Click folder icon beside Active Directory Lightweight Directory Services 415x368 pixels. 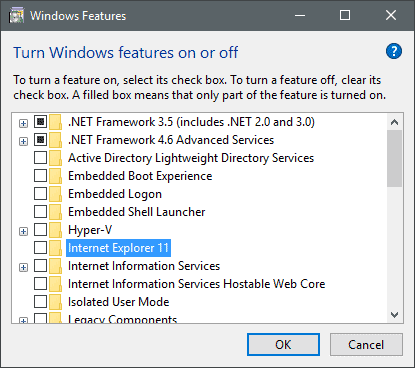(x=56, y=158)
